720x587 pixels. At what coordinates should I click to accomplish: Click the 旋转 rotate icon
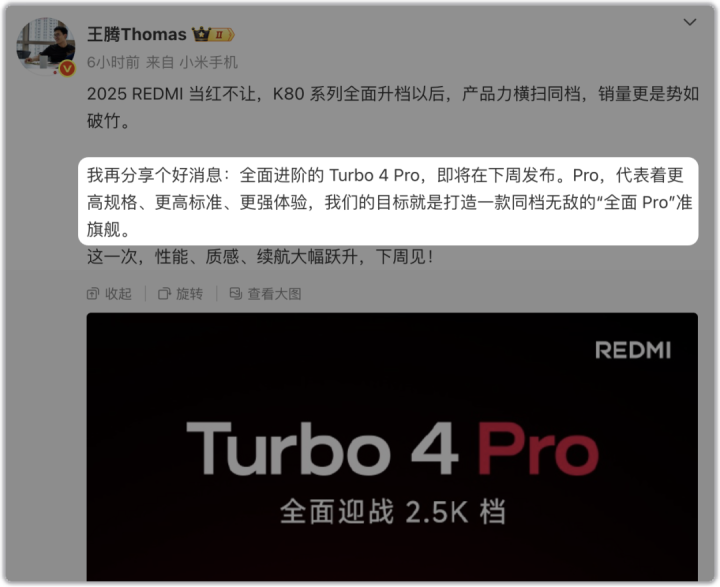tap(164, 294)
